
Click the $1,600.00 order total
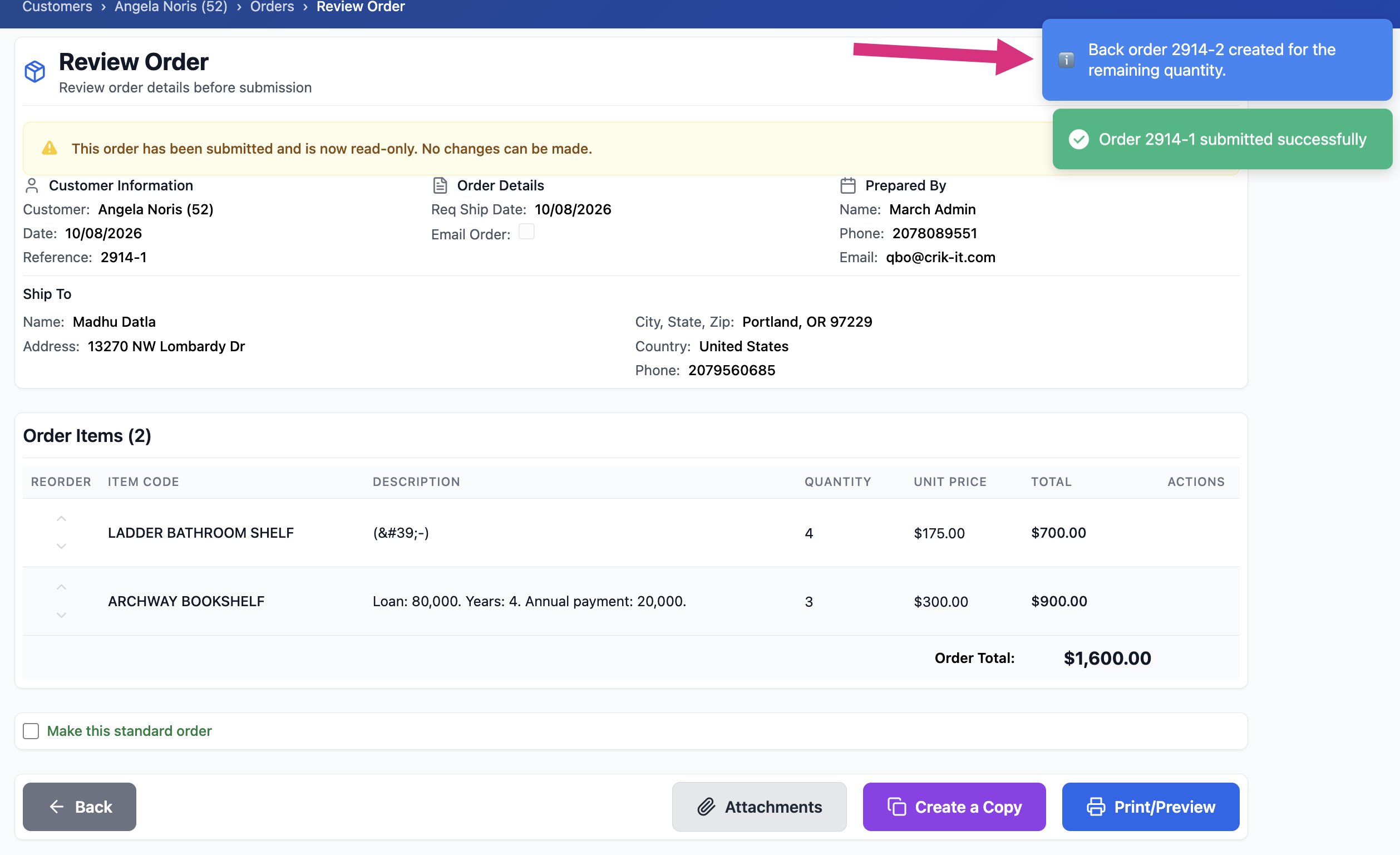click(x=1107, y=658)
